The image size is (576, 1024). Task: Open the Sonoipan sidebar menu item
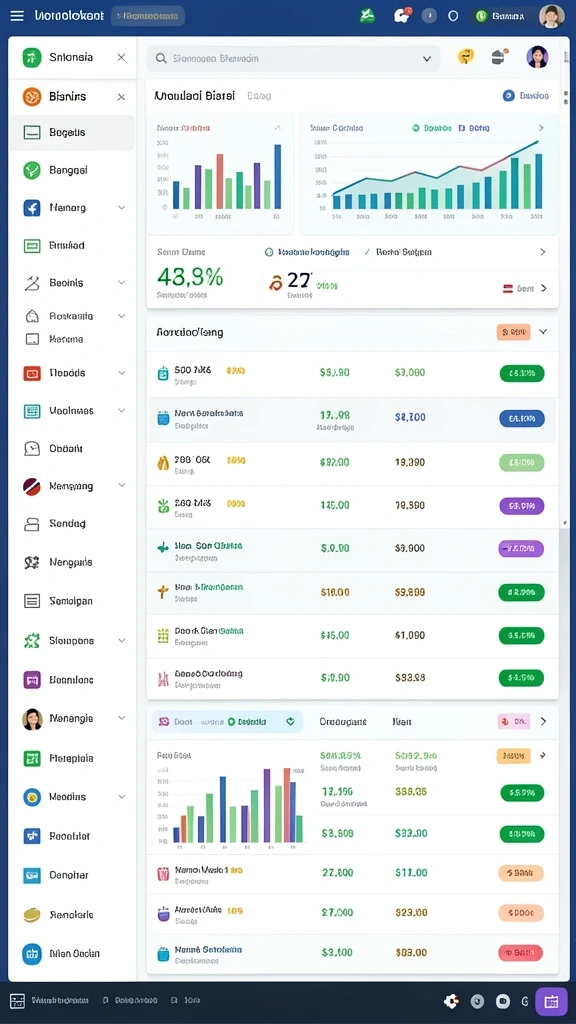pos(72,601)
